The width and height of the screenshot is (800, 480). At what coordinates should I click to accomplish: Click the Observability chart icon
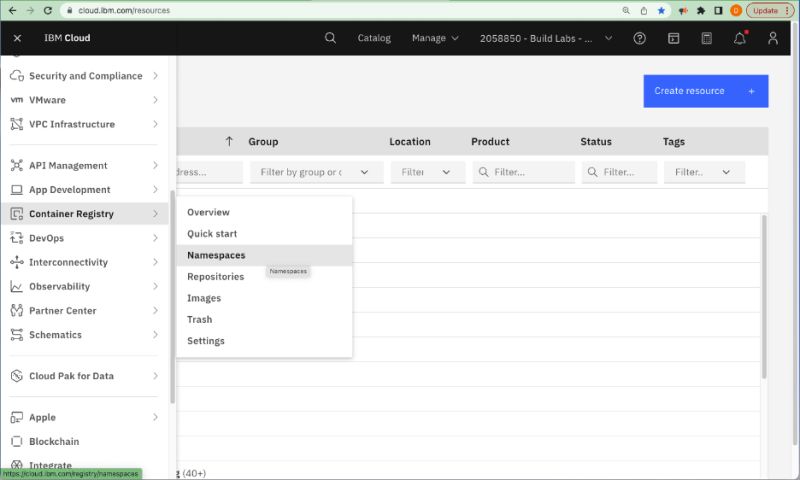pyautogui.click(x=17, y=287)
